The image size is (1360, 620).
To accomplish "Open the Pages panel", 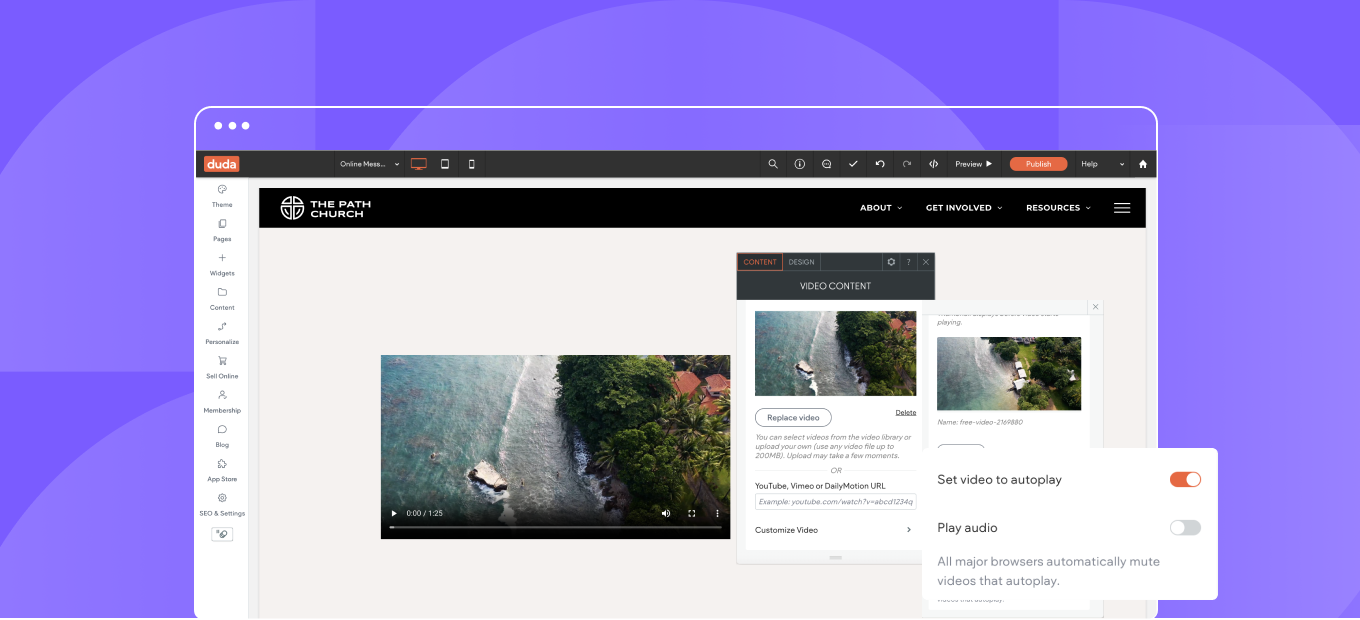I will (222, 230).
